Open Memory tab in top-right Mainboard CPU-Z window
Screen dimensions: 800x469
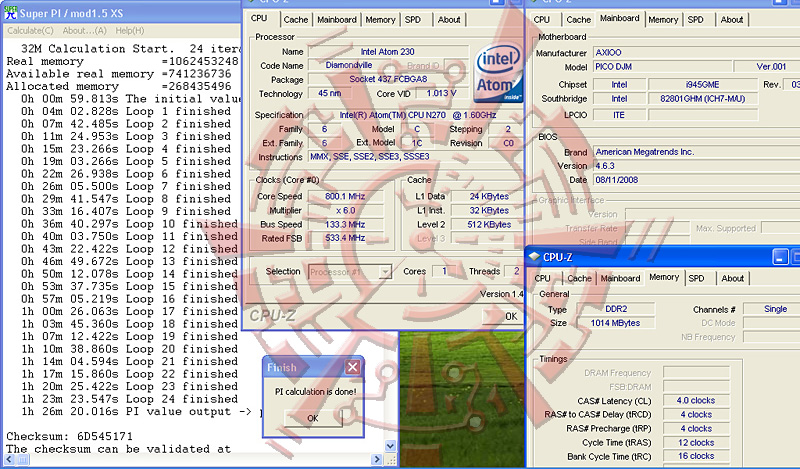(663, 20)
